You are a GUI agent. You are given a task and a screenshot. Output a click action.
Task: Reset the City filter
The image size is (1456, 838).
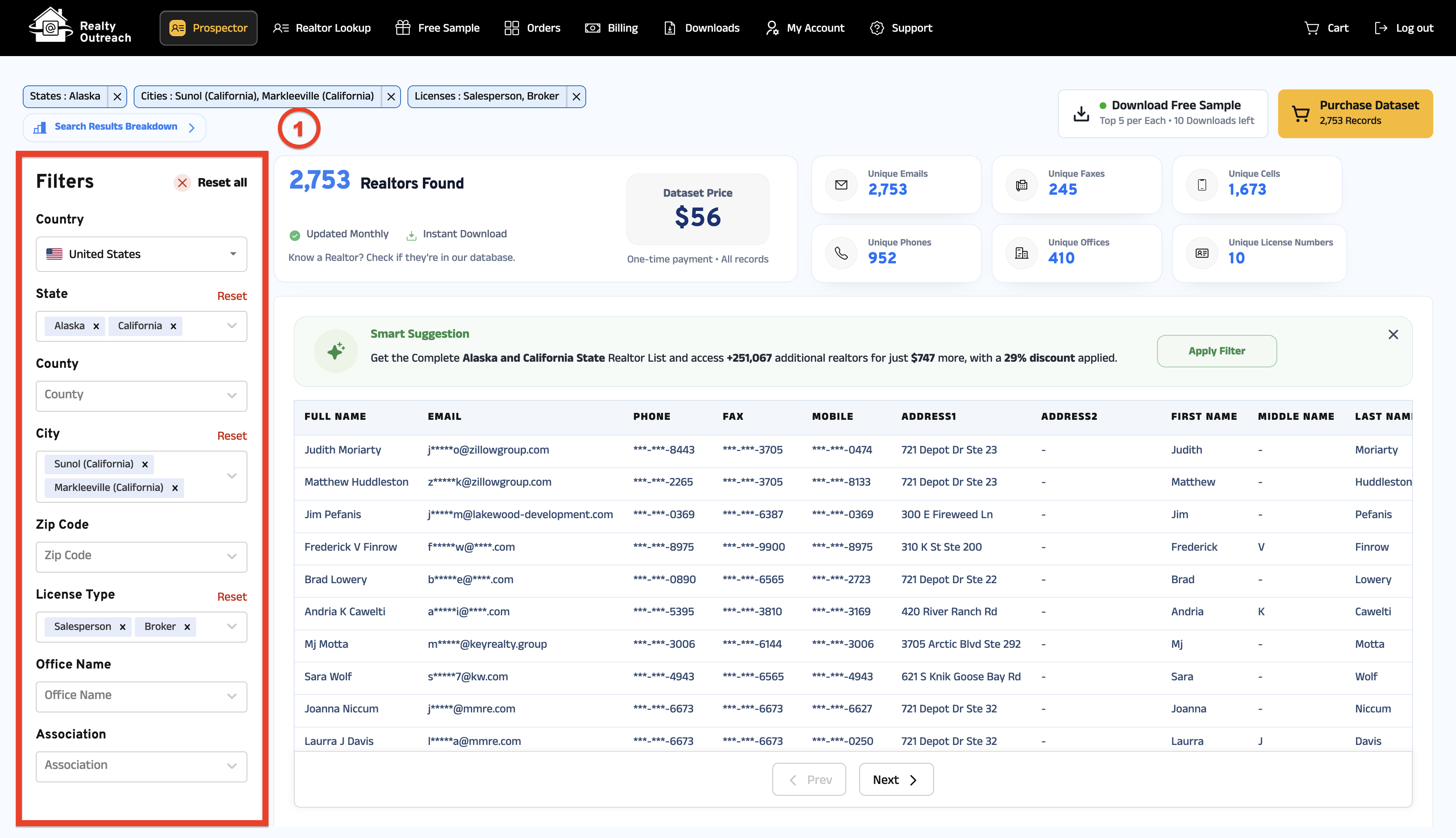click(x=232, y=436)
